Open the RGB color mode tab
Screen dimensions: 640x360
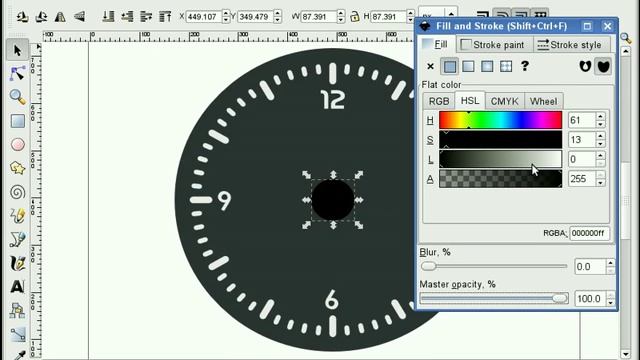439,101
